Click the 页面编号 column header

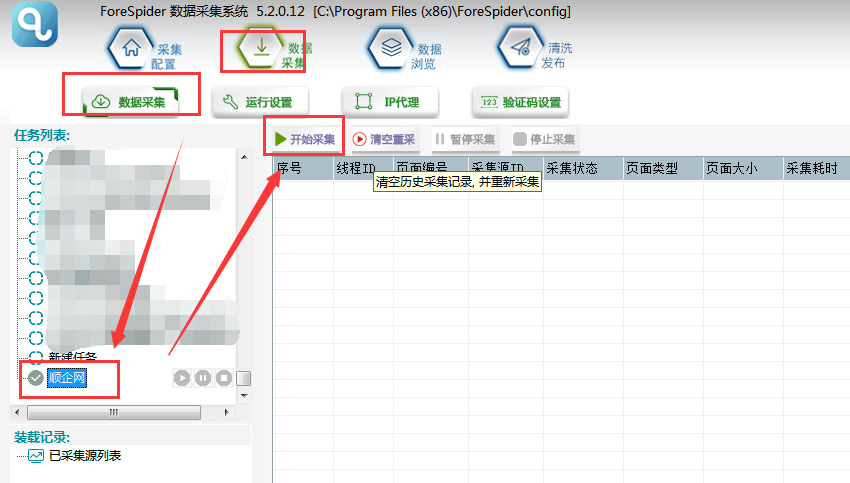(430, 169)
